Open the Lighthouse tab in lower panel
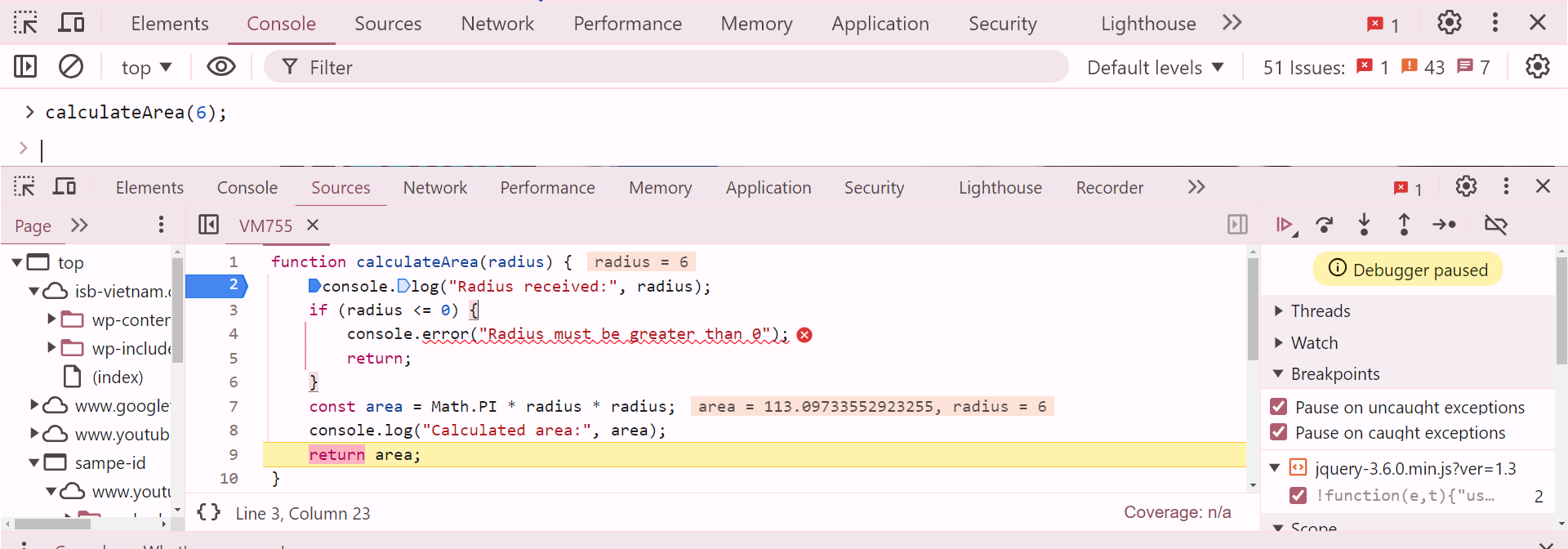Image resolution: width=1568 pixels, height=549 pixels. point(1000,188)
